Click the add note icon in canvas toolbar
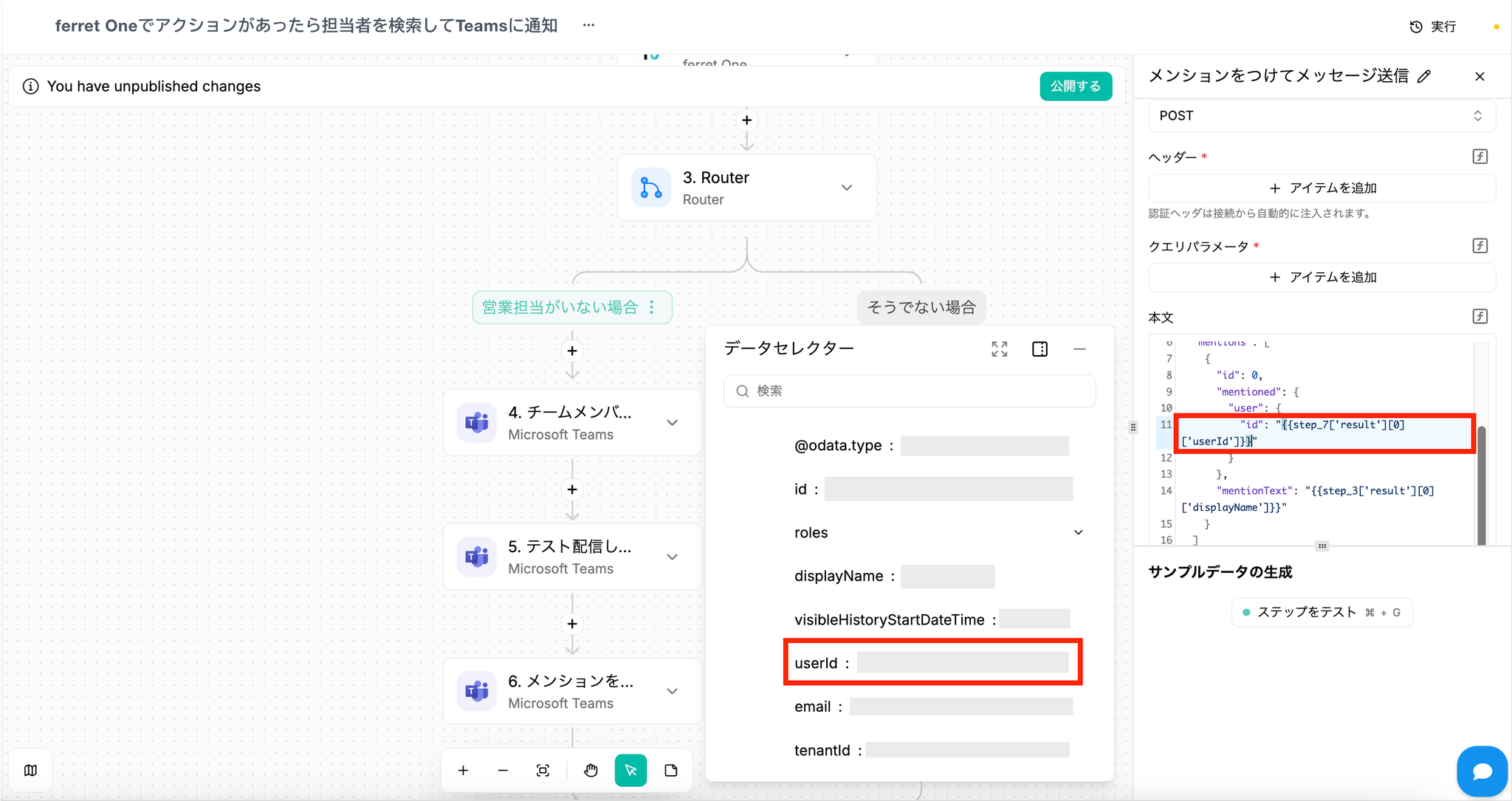The height and width of the screenshot is (801, 1512). pyautogui.click(x=671, y=771)
